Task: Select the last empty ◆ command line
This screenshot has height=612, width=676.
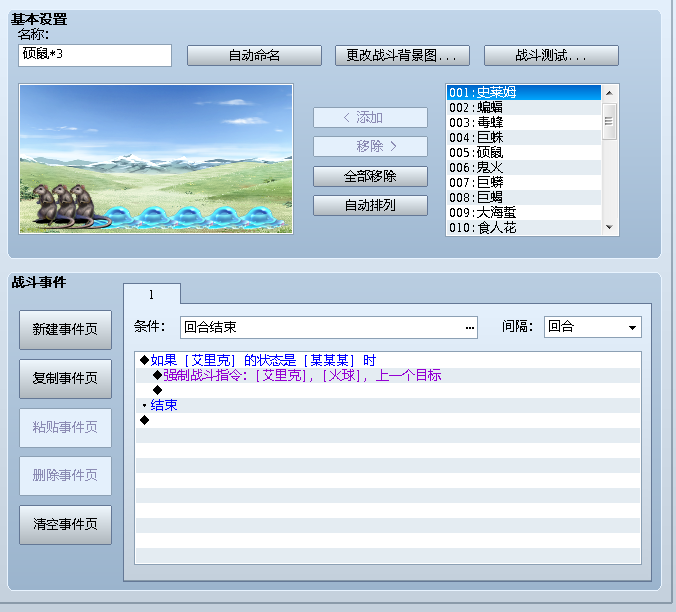Action: coord(388,420)
